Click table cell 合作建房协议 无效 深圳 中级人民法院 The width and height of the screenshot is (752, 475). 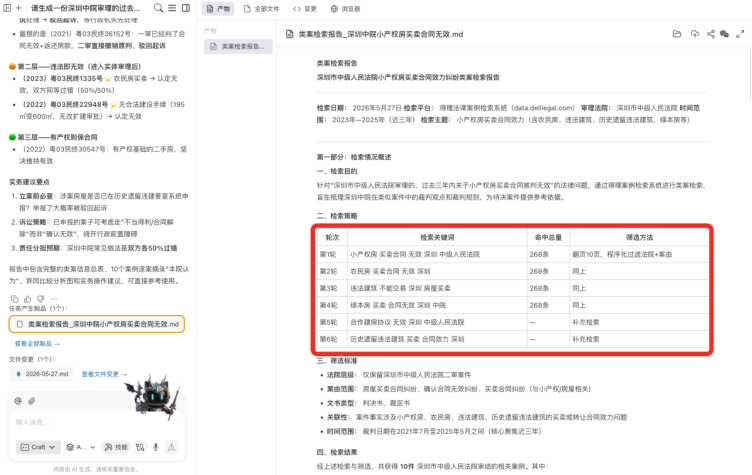tap(407, 322)
